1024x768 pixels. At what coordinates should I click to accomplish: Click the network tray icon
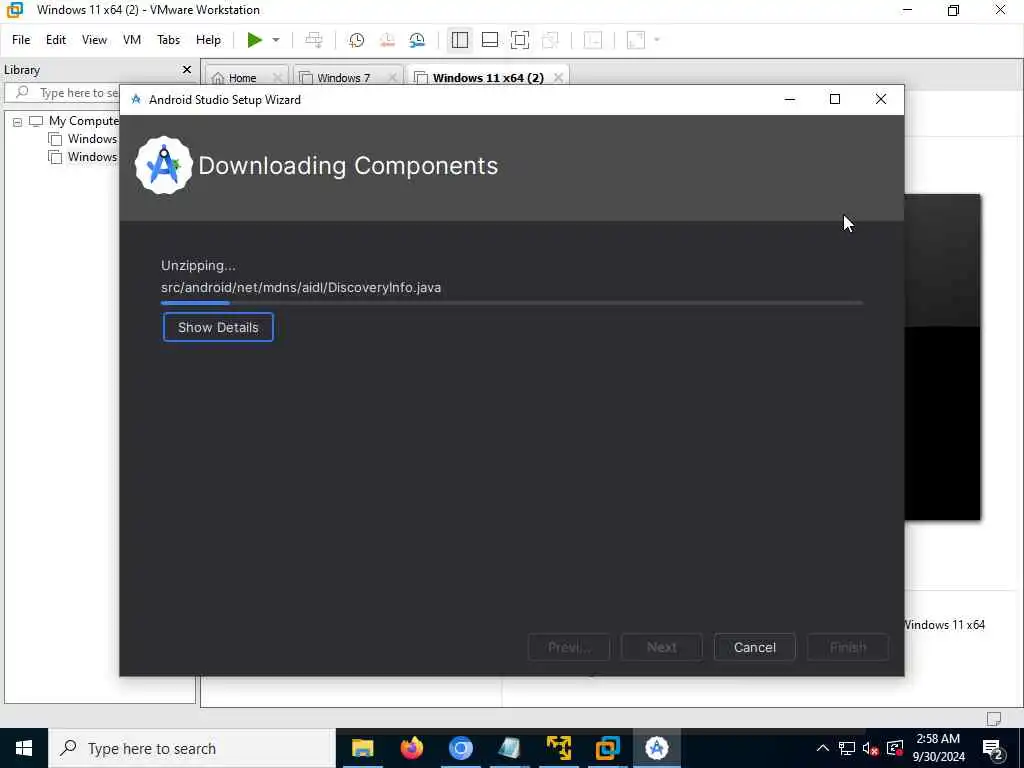click(847, 748)
